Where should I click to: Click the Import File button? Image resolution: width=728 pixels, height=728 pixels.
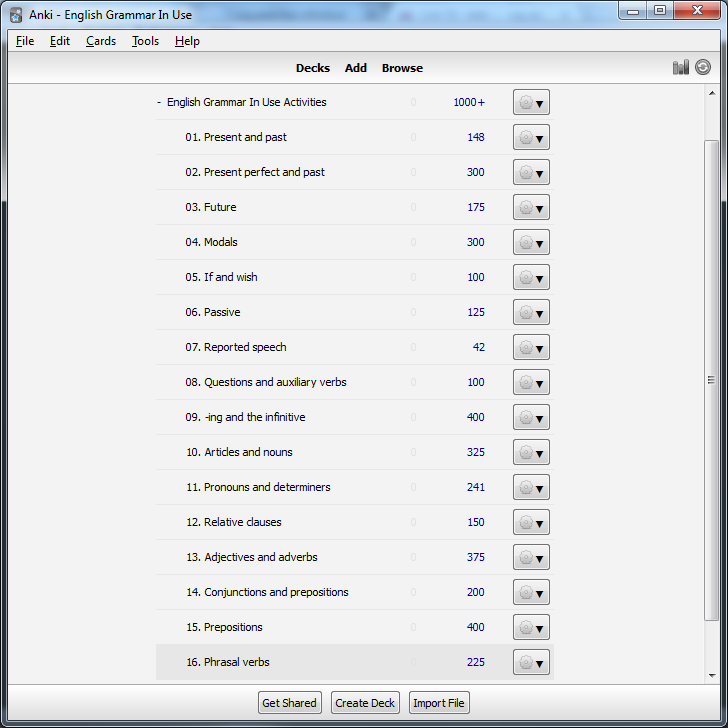click(x=439, y=703)
